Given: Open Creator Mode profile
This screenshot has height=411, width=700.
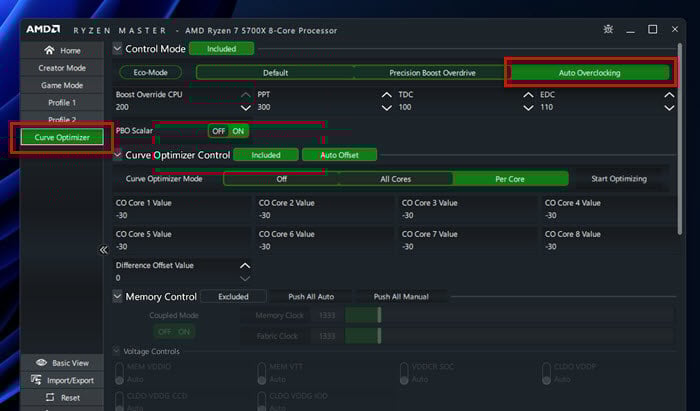Looking at the screenshot, I should pos(62,68).
